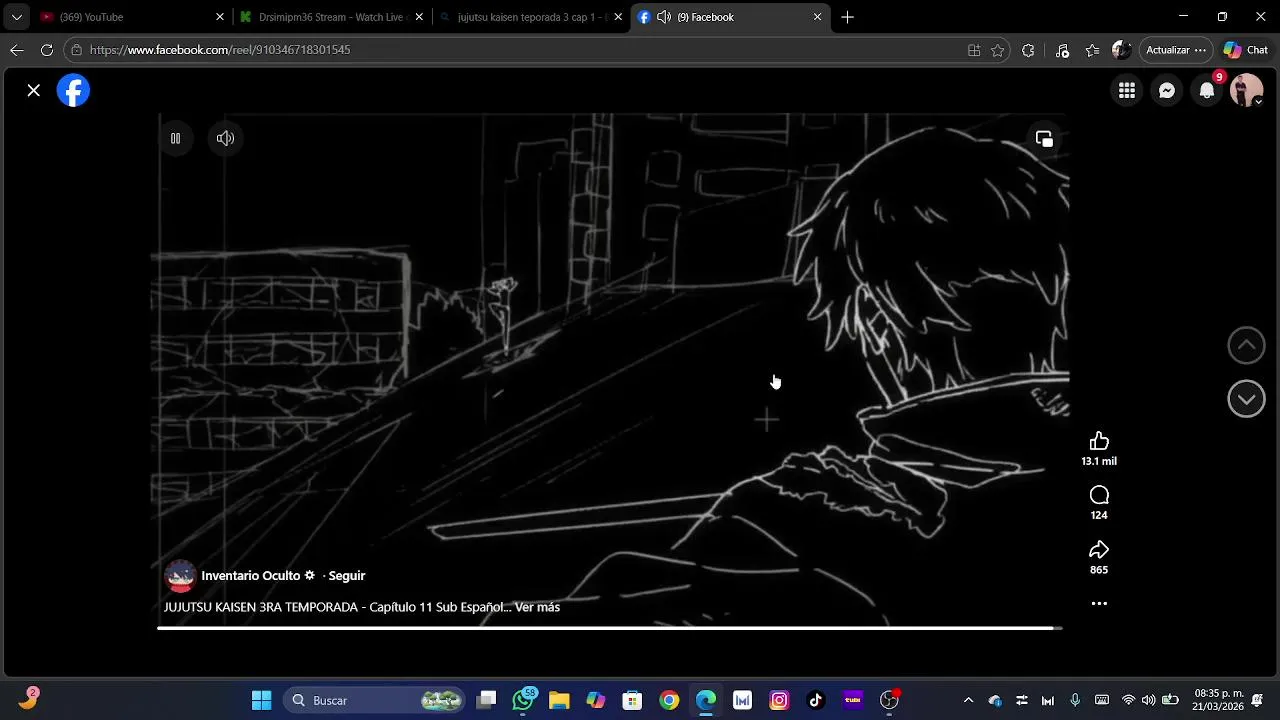Viewport: 1280px width, 720px height.
Task: Open the clock and date panel
Action: pos(1218,700)
